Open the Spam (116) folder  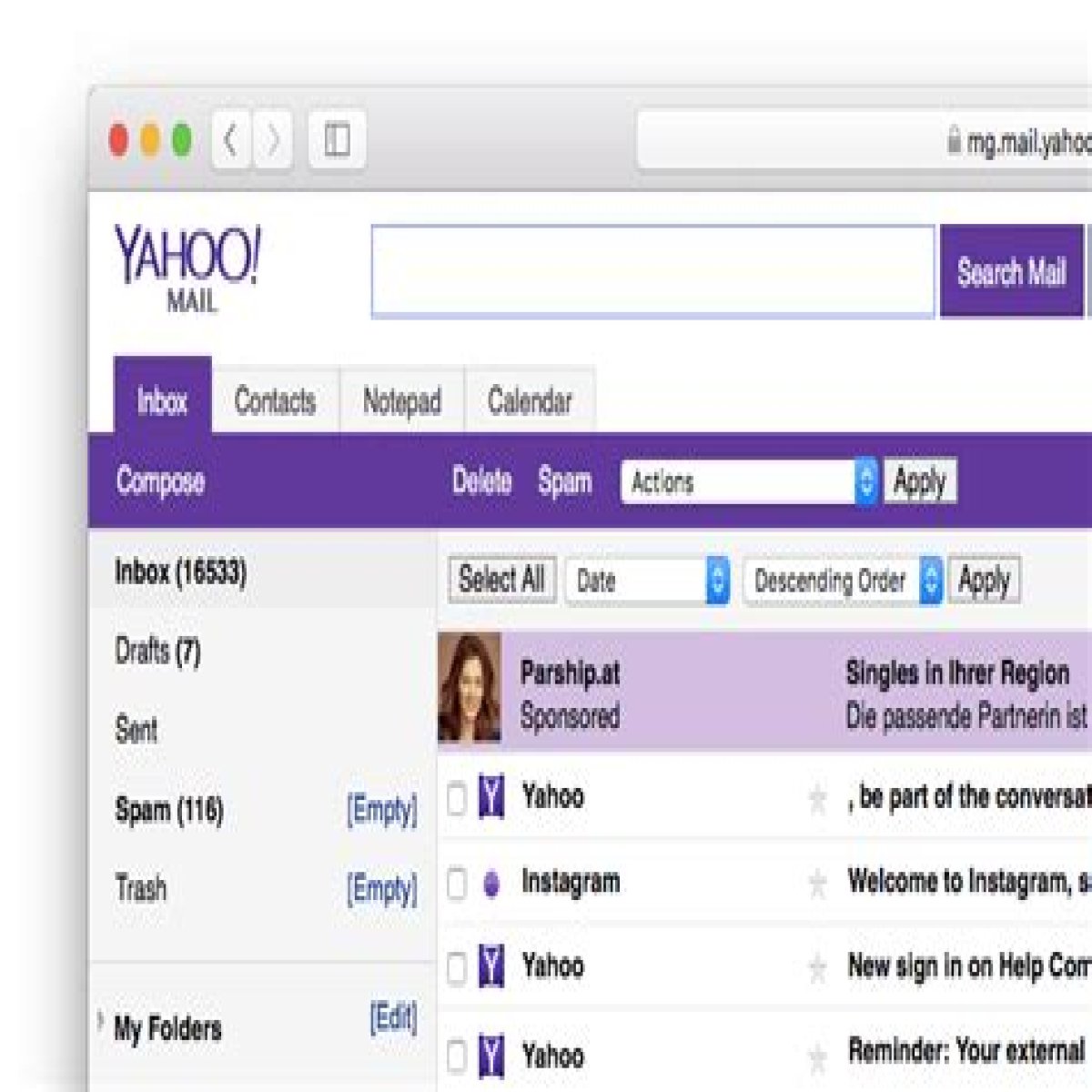[x=169, y=809]
